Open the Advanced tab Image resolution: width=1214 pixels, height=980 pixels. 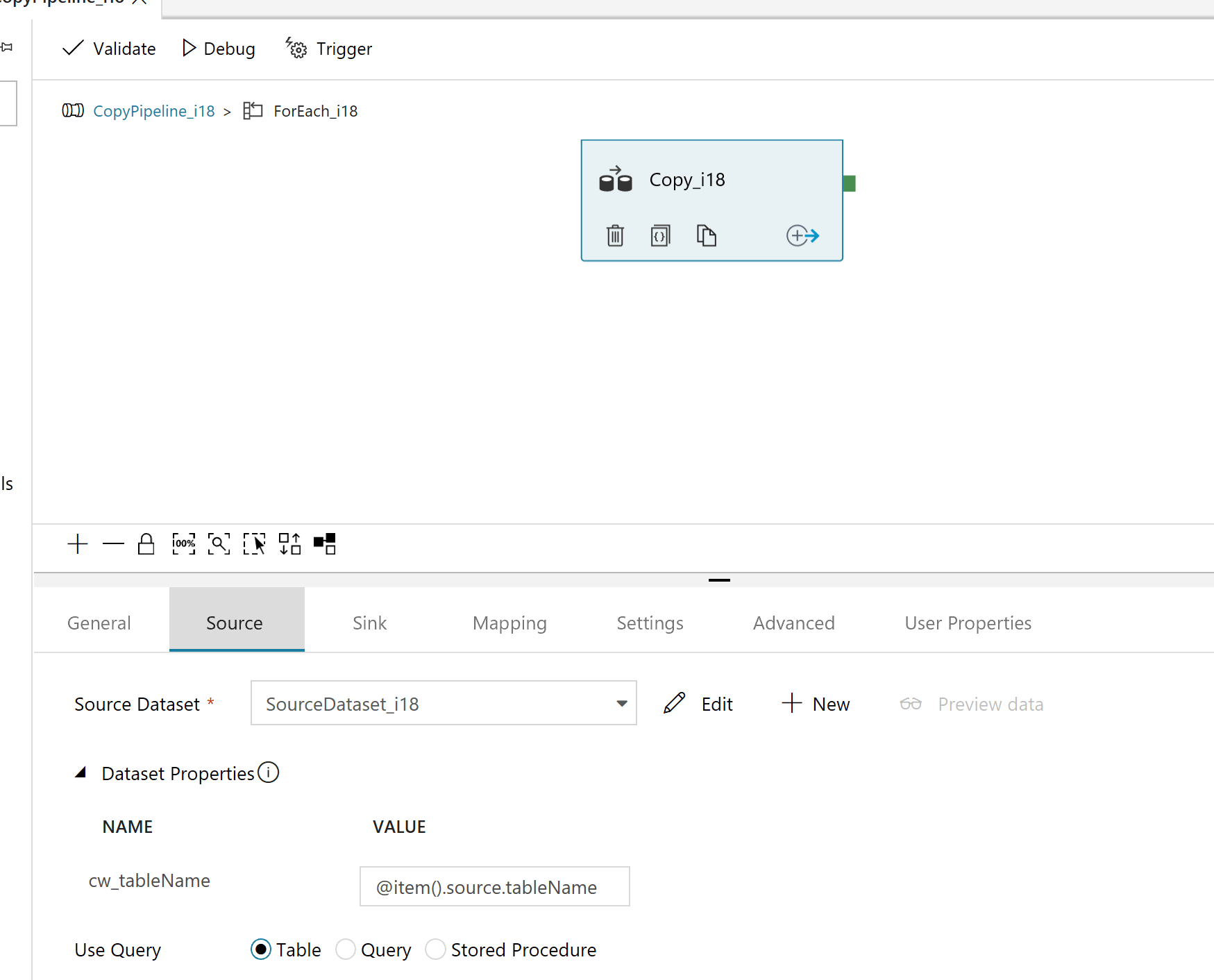tap(794, 623)
